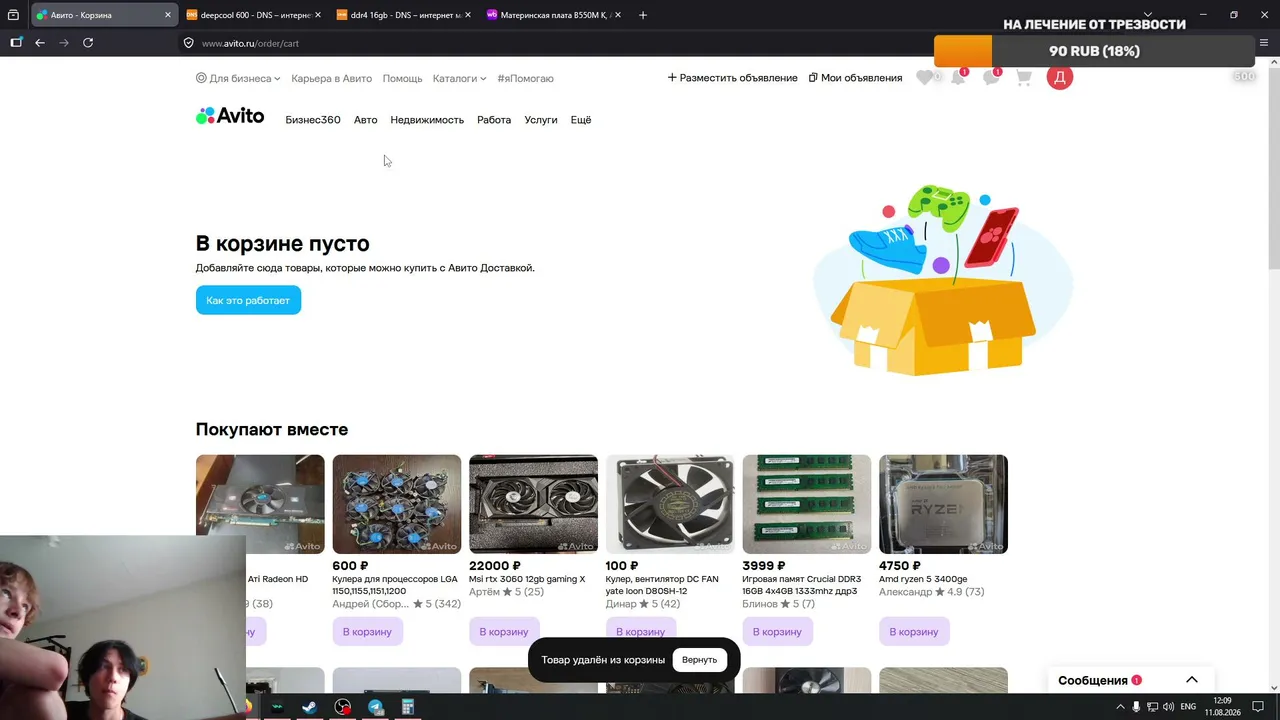
Task: Open the Недвижимость category
Action: coord(427,120)
